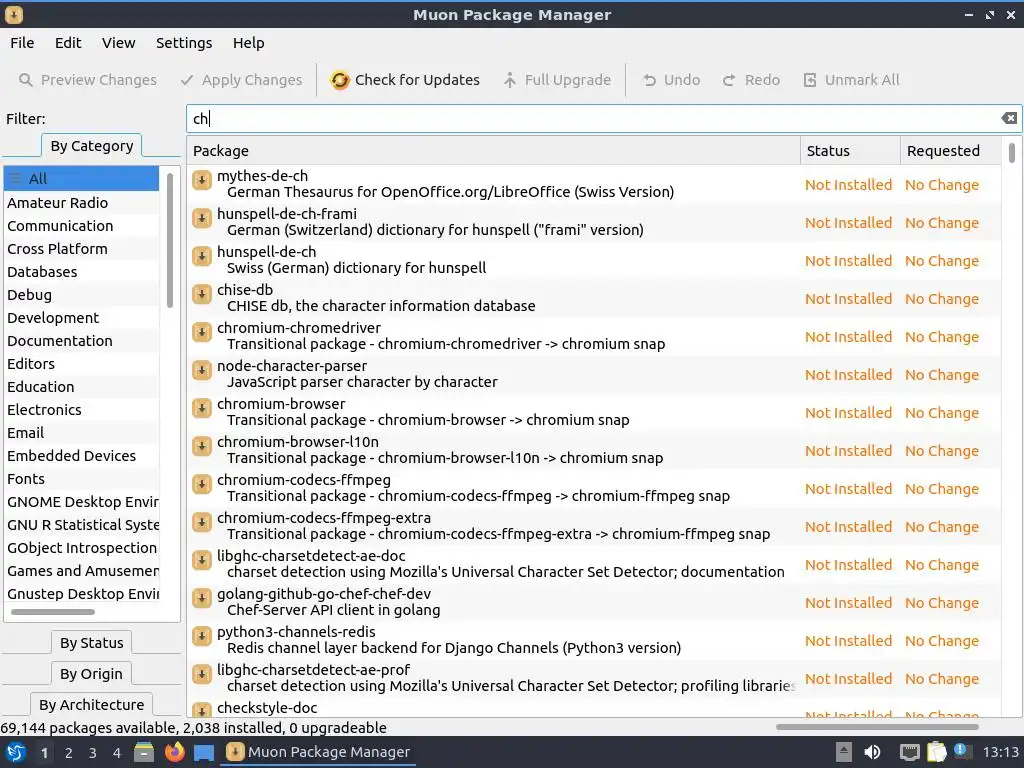The width and height of the screenshot is (1024, 768).
Task: Click the Package column header
Action: [493, 151]
